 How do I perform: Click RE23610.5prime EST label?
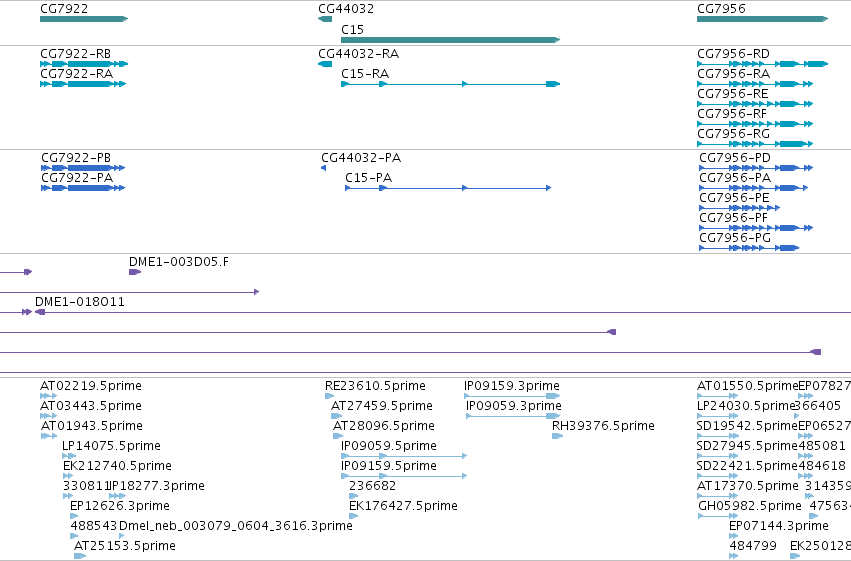(x=376, y=386)
